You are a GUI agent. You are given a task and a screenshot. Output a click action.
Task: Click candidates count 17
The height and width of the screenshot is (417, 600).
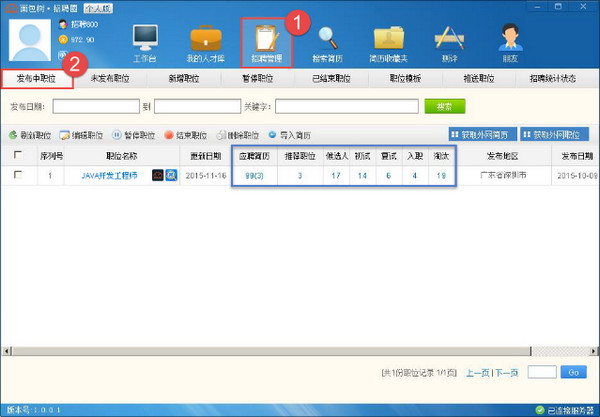click(x=336, y=176)
